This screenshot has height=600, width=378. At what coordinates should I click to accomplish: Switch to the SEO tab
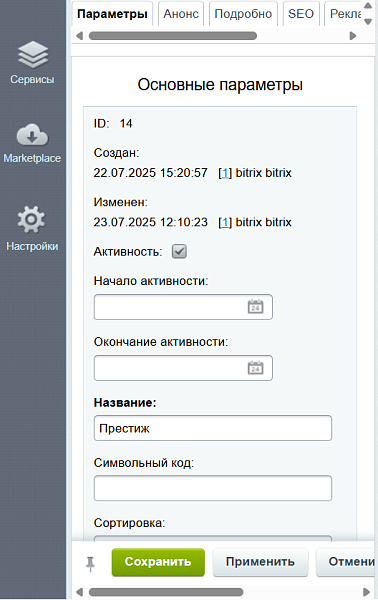point(301,14)
